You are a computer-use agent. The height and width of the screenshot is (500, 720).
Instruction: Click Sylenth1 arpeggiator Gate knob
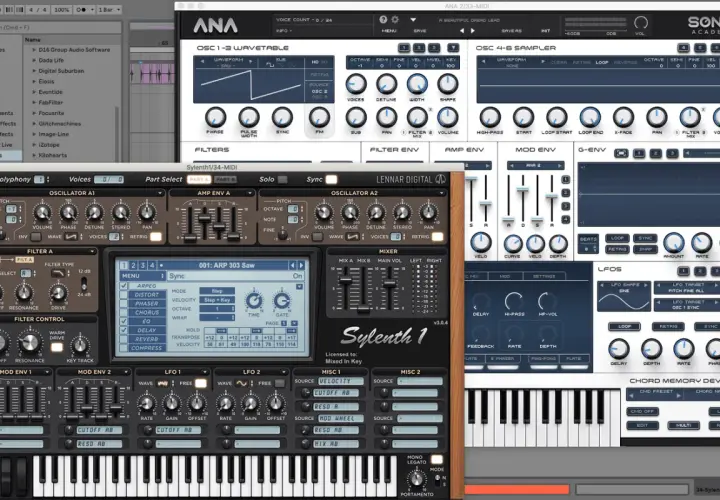pos(282,301)
